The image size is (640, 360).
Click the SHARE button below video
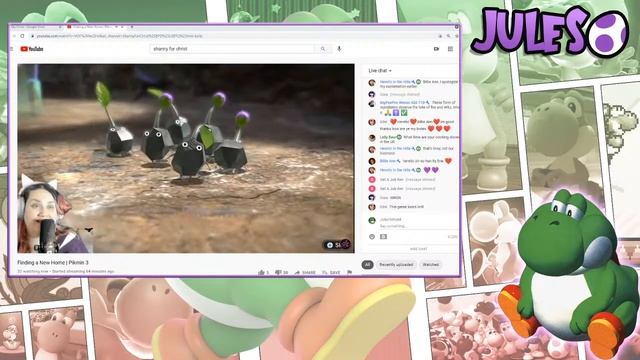[305, 272]
